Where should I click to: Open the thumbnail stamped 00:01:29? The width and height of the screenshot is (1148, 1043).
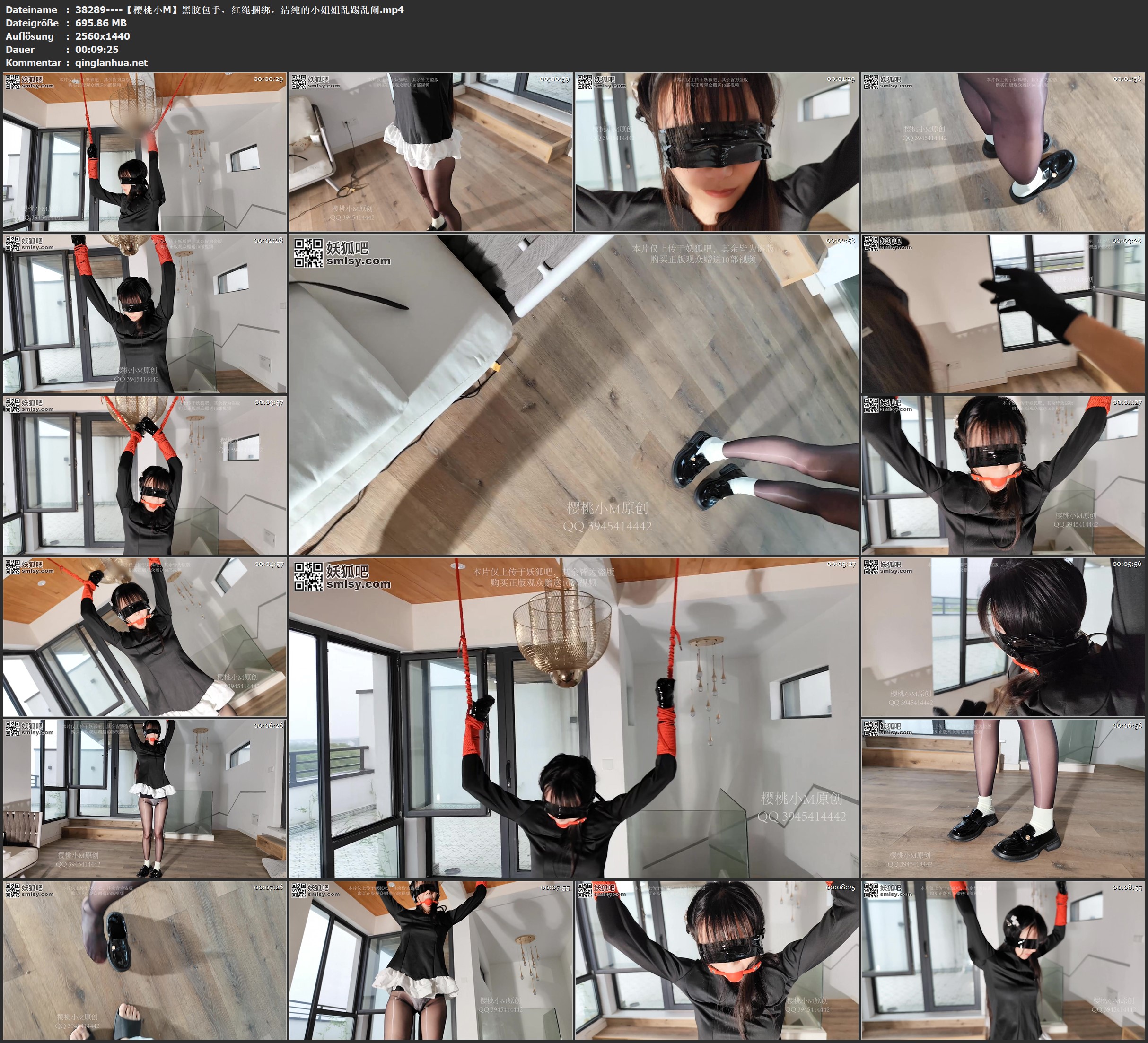pos(716,153)
